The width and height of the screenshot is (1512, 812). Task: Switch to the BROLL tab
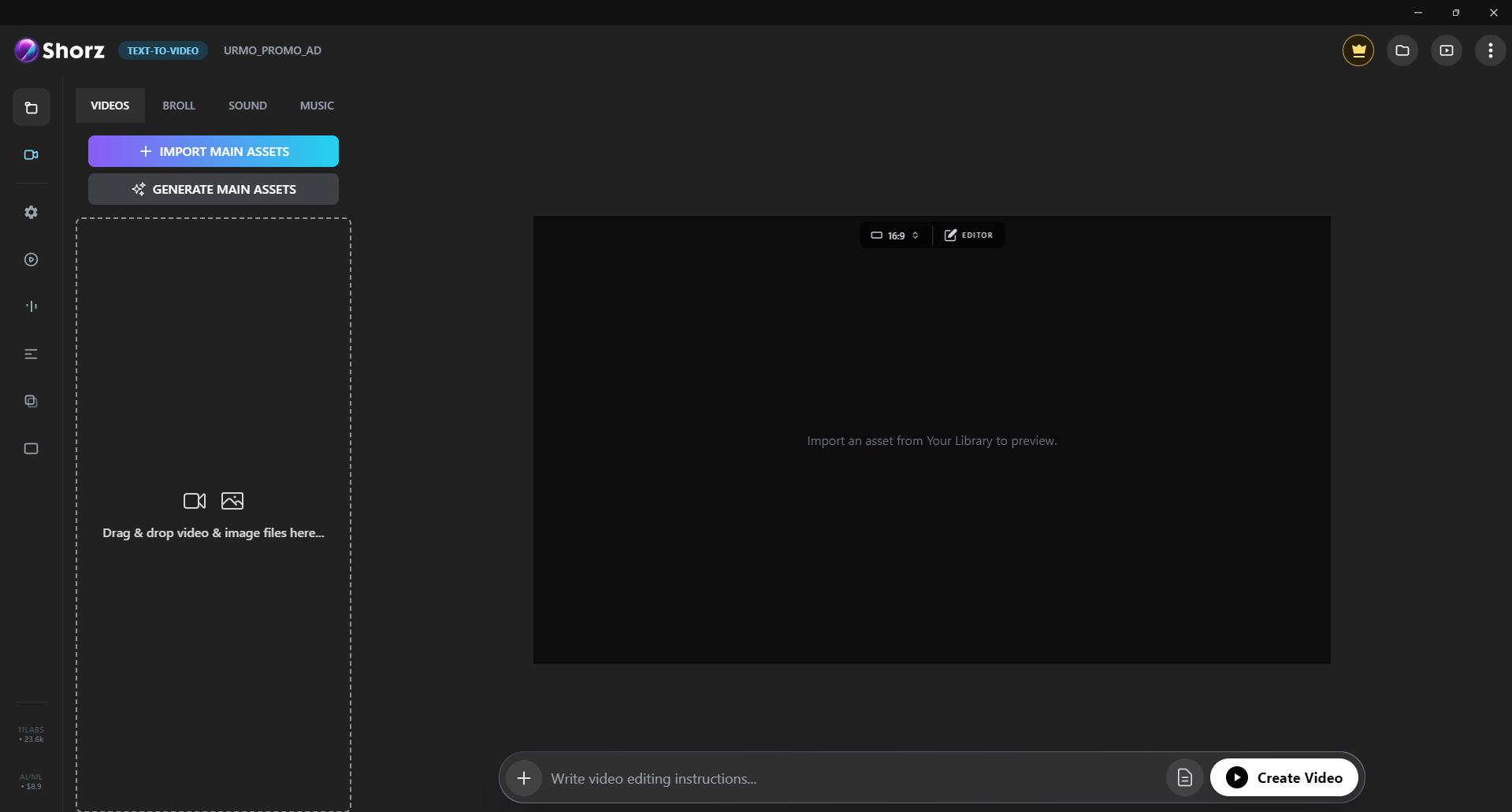tap(179, 106)
